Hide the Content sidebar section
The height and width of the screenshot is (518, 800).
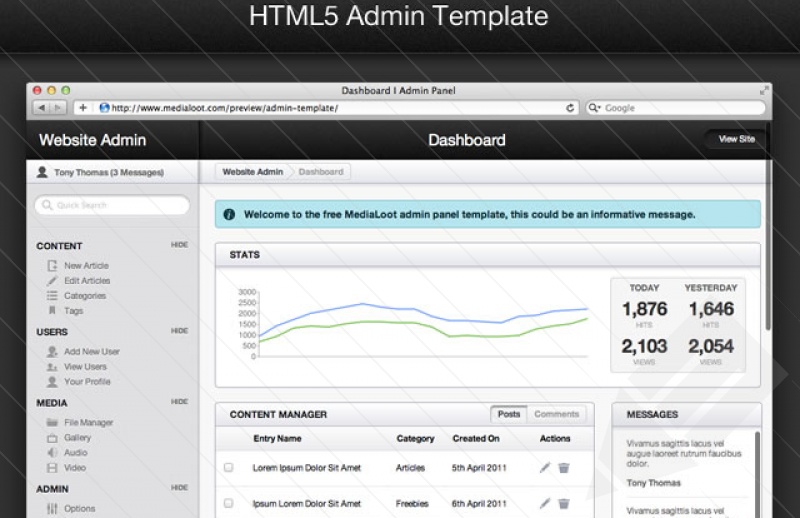tap(179, 245)
